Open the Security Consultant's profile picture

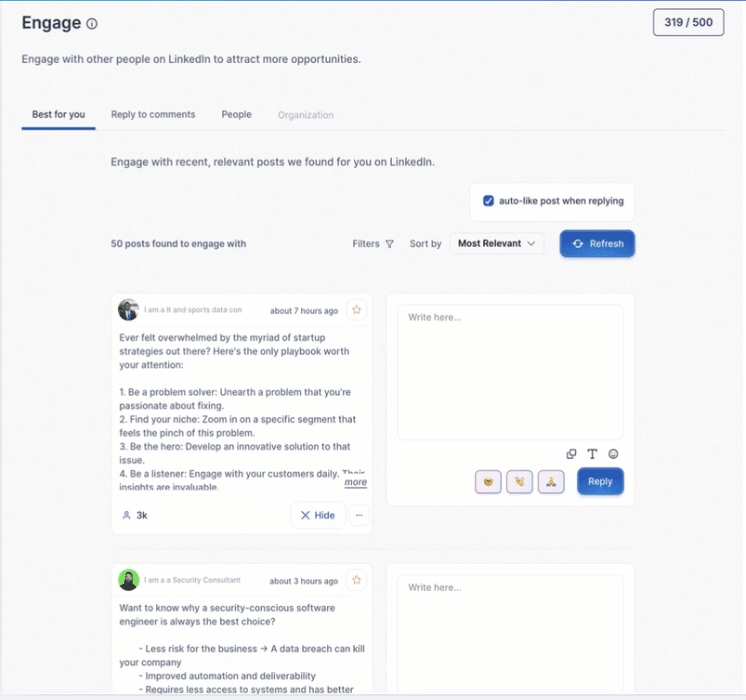(x=128, y=580)
